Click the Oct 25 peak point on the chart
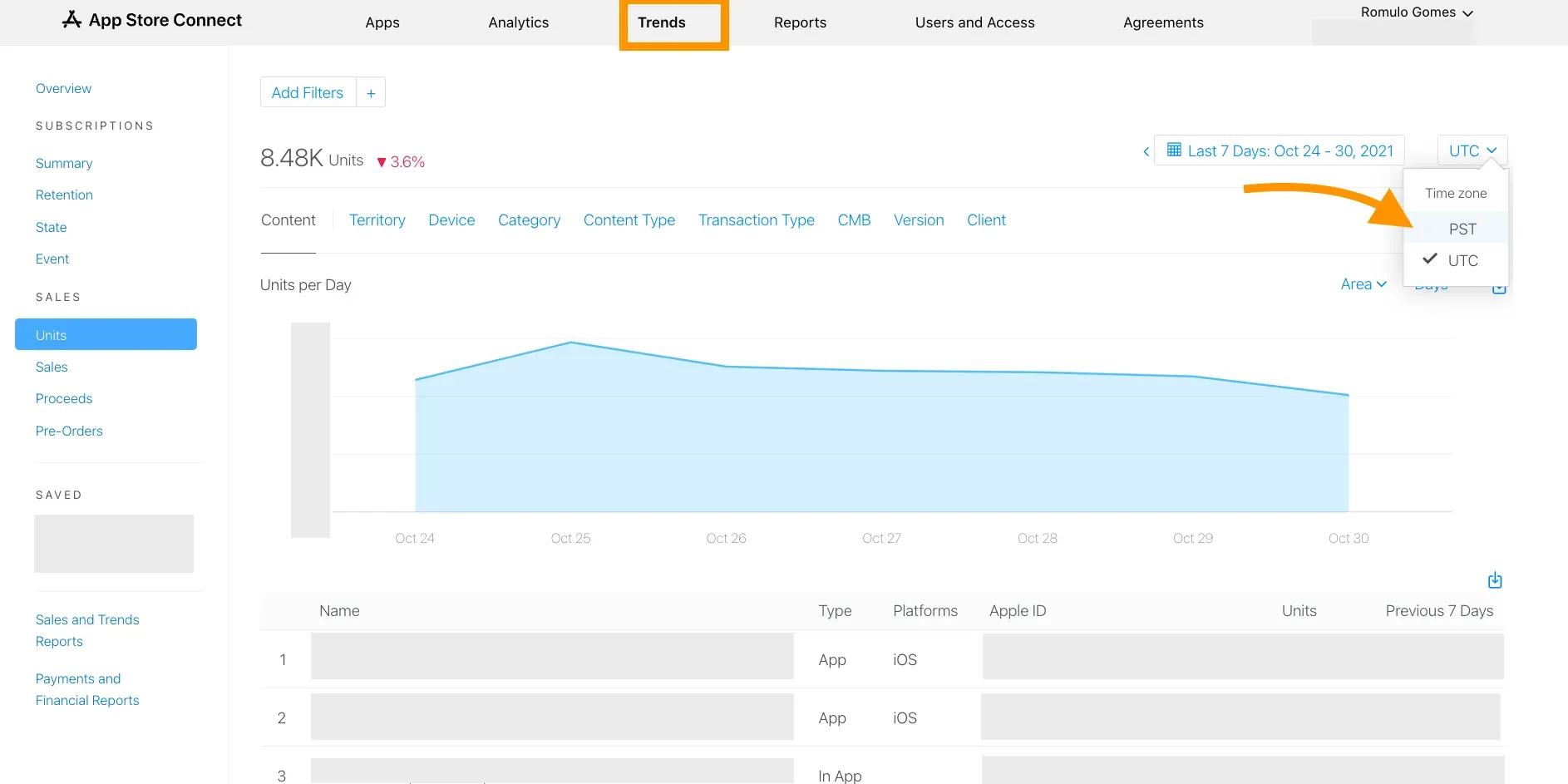This screenshot has height=784, width=1568. pos(571,343)
